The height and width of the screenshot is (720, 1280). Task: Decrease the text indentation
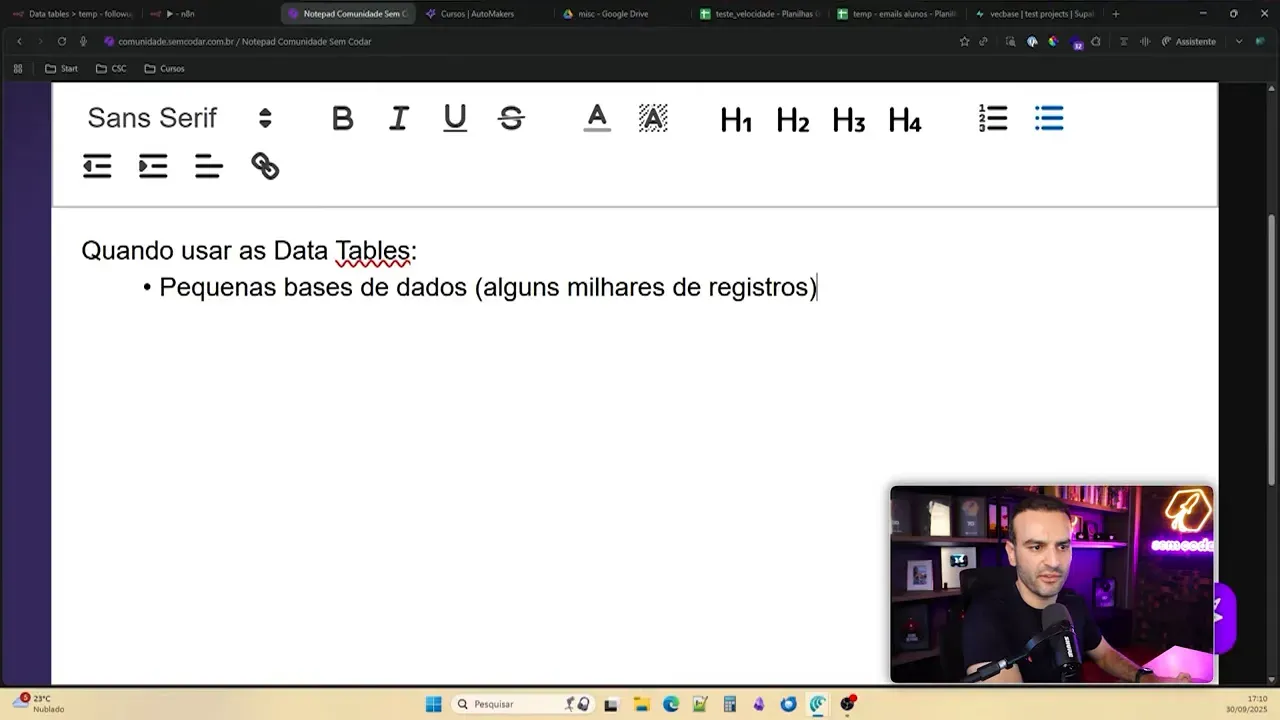(x=97, y=165)
